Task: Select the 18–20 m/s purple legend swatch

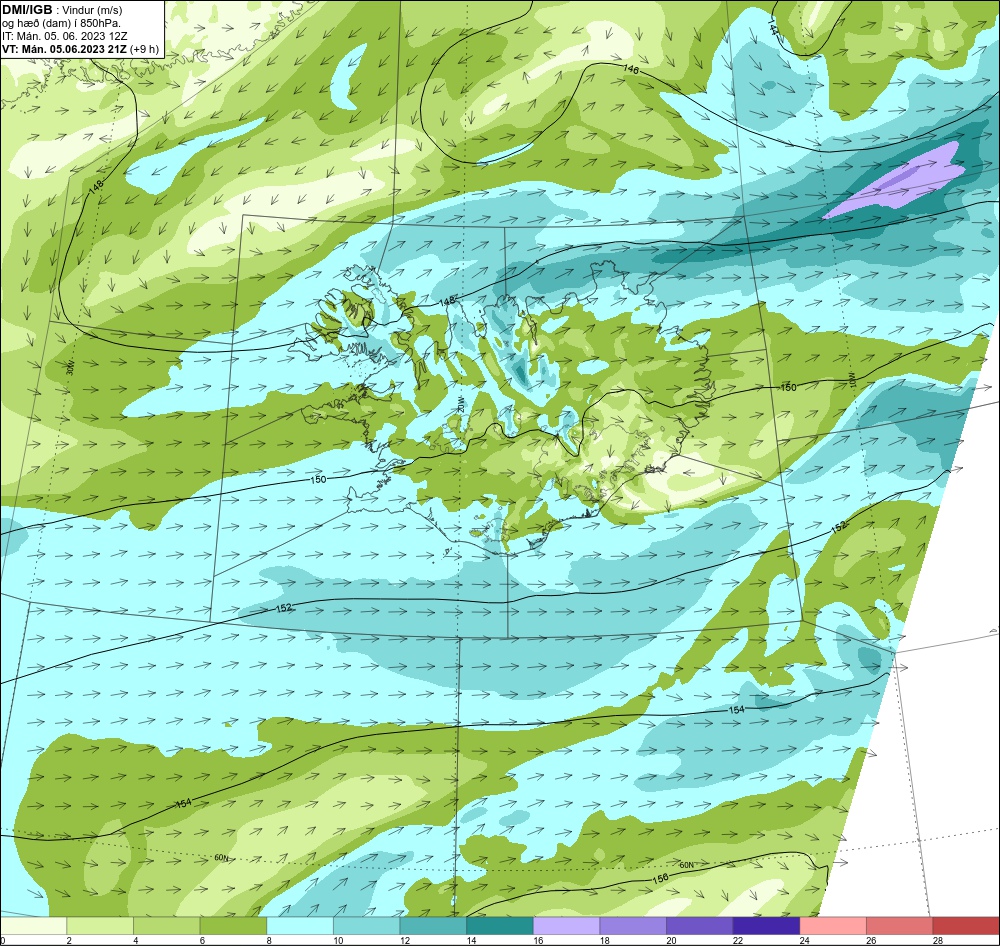Action: [633, 925]
